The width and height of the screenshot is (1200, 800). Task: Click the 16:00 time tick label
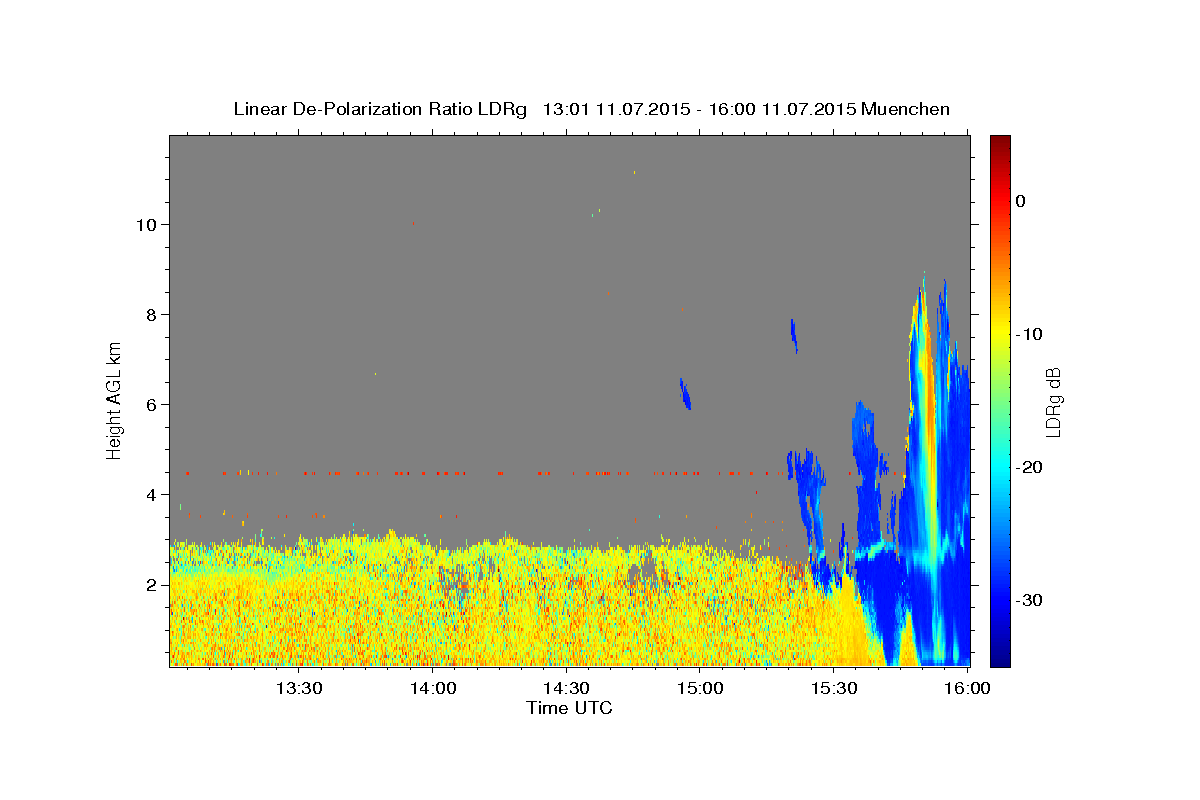click(x=968, y=689)
